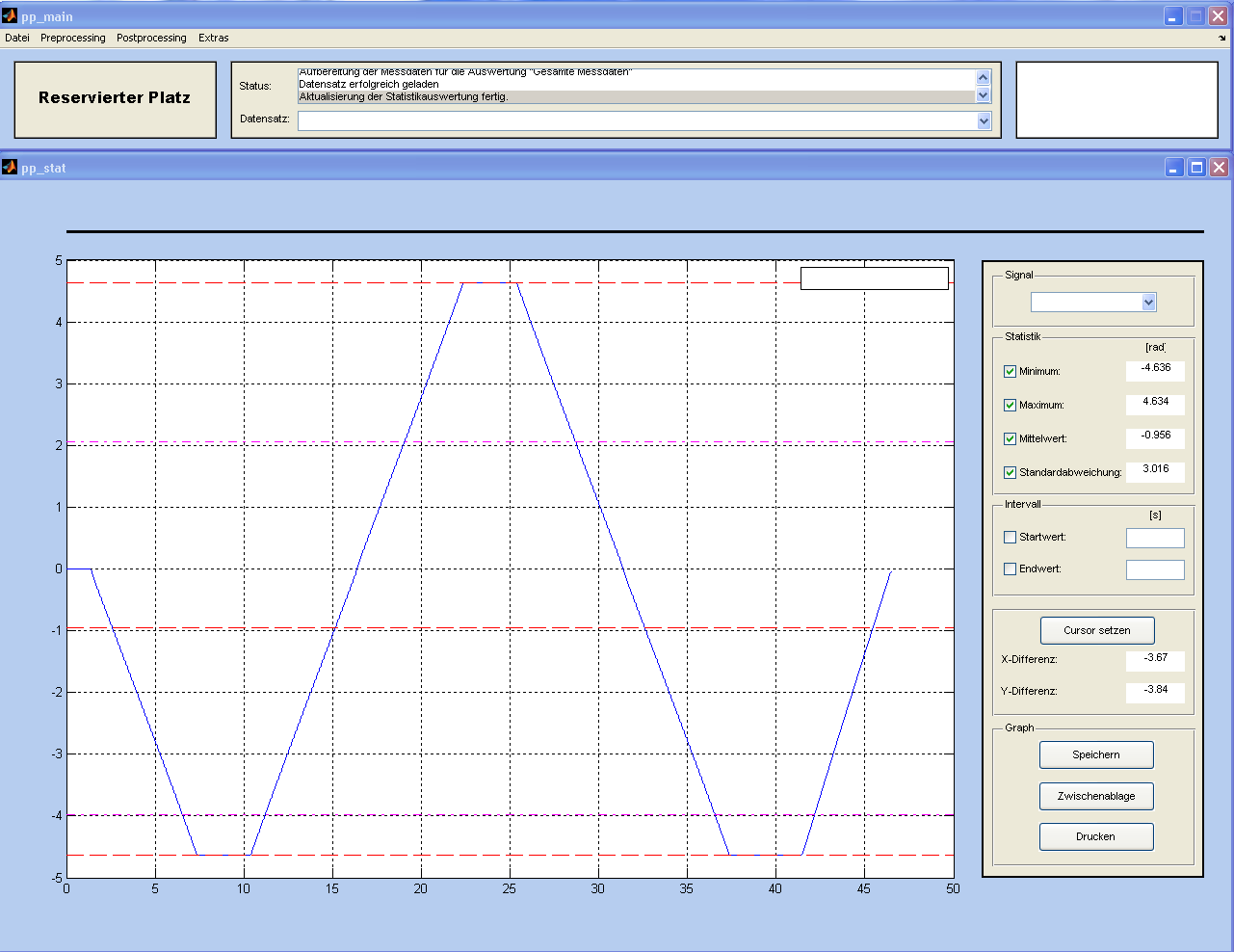Tick the Endwert checkbox
Viewport: 1234px width, 952px height.
click(1010, 569)
